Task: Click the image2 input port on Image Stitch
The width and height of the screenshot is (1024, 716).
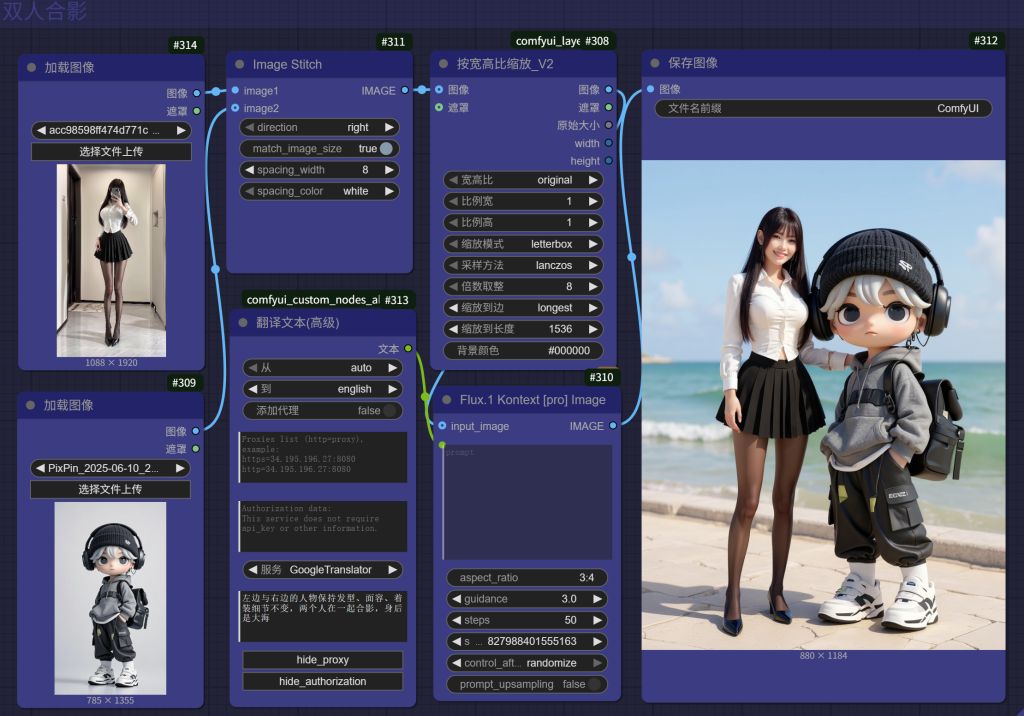Action: pos(235,108)
